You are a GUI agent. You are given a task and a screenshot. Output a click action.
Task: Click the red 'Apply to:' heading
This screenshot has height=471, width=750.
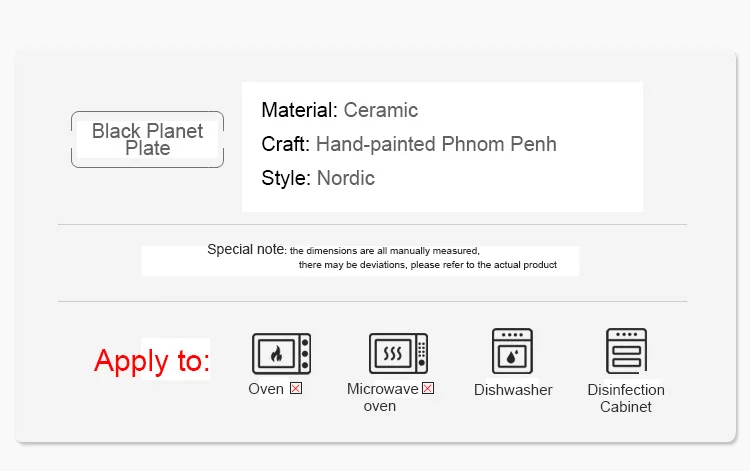(152, 361)
